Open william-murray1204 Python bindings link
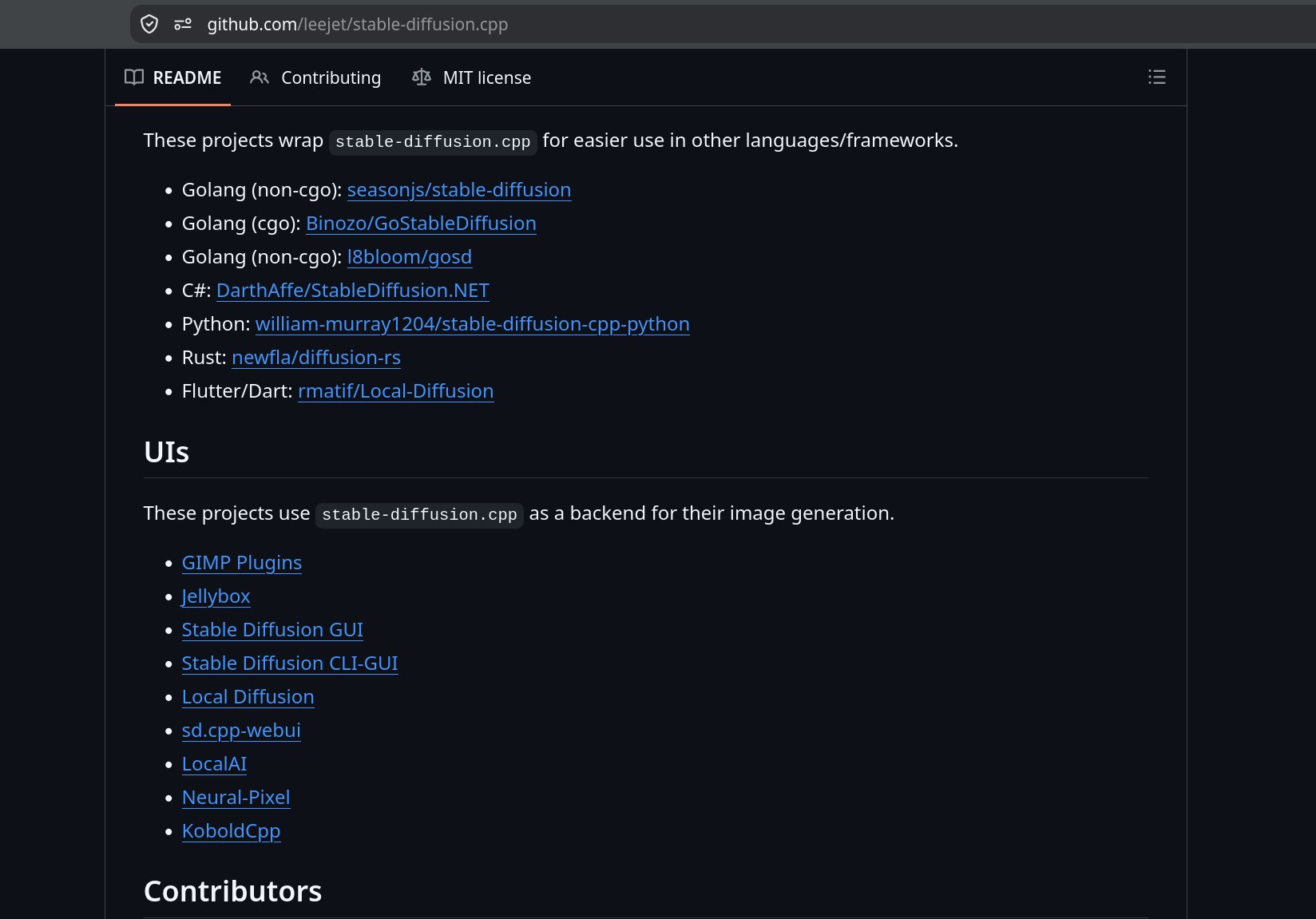Screen dimensions: 1316x919 coord(473,324)
